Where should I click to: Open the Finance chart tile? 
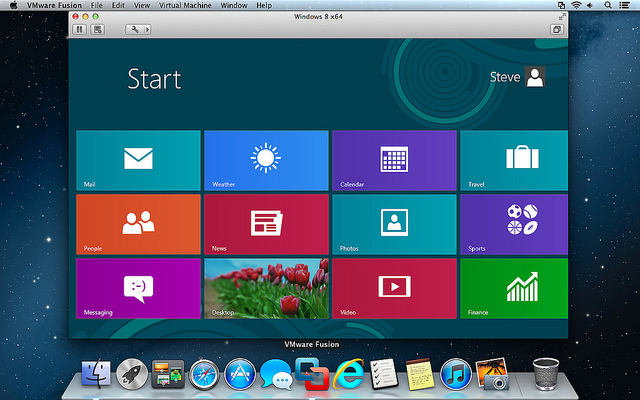(513, 288)
